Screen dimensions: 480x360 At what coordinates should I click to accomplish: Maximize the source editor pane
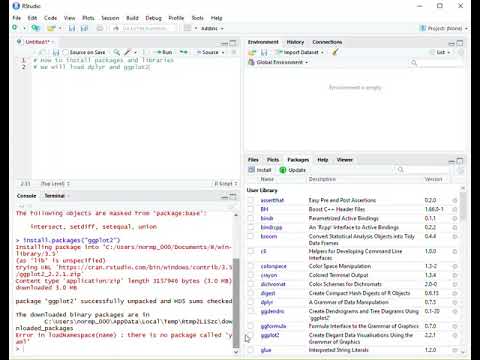(x=233, y=43)
